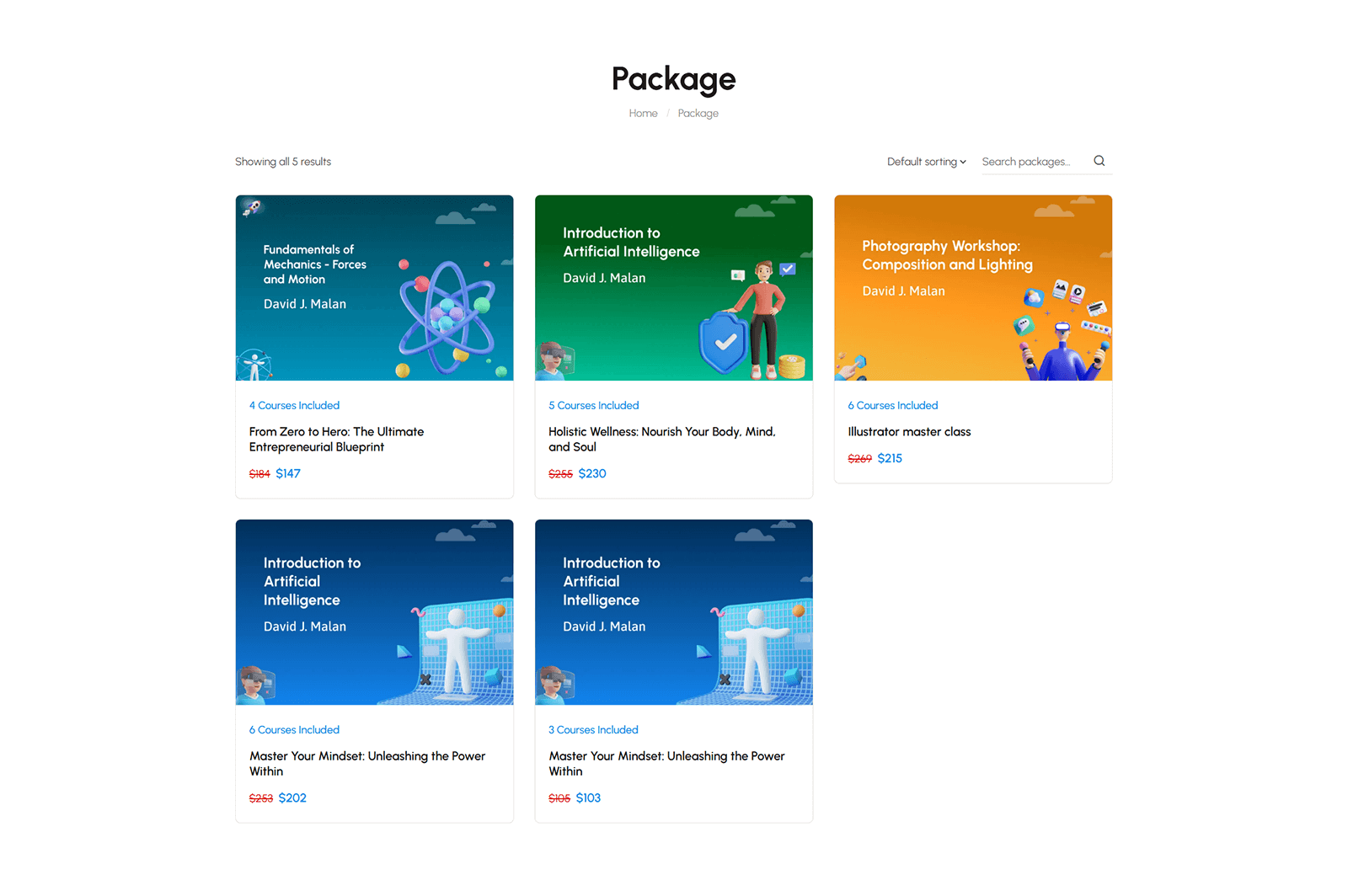The height and width of the screenshot is (896, 1348).
Task: Open Fundamentals of Mechanics package thumbnail
Action: pos(374,288)
